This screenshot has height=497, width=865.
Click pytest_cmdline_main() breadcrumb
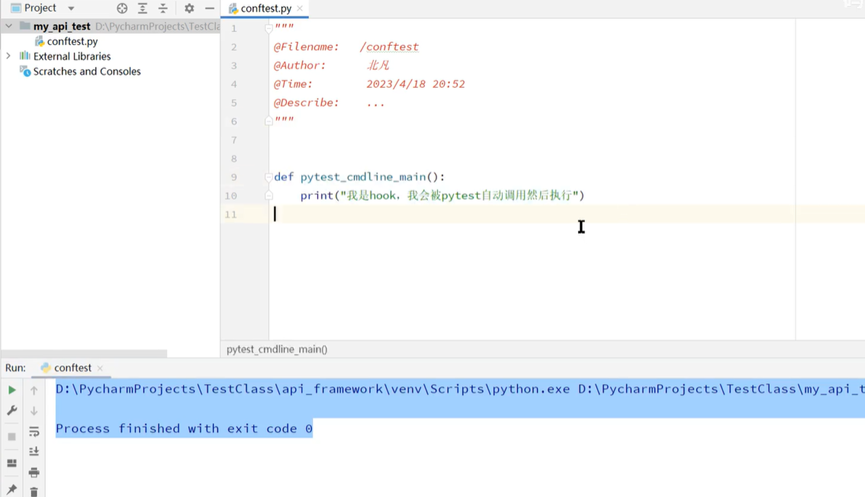click(x=277, y=349)
